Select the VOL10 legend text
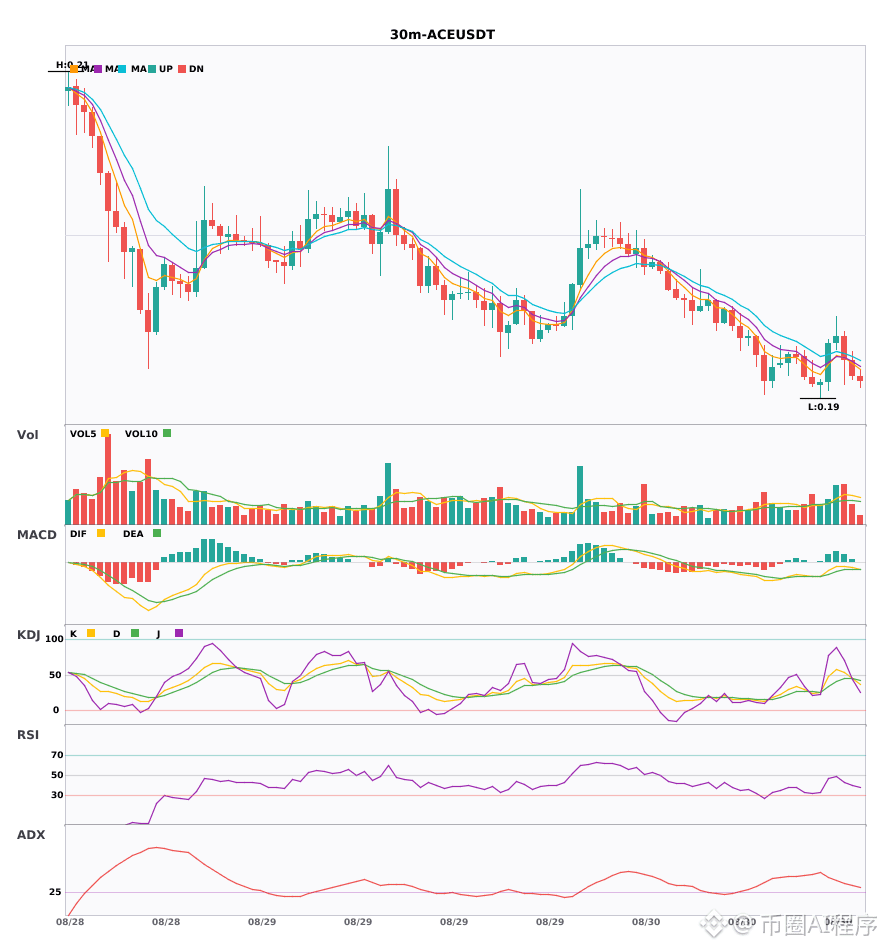 click(141, 434)
